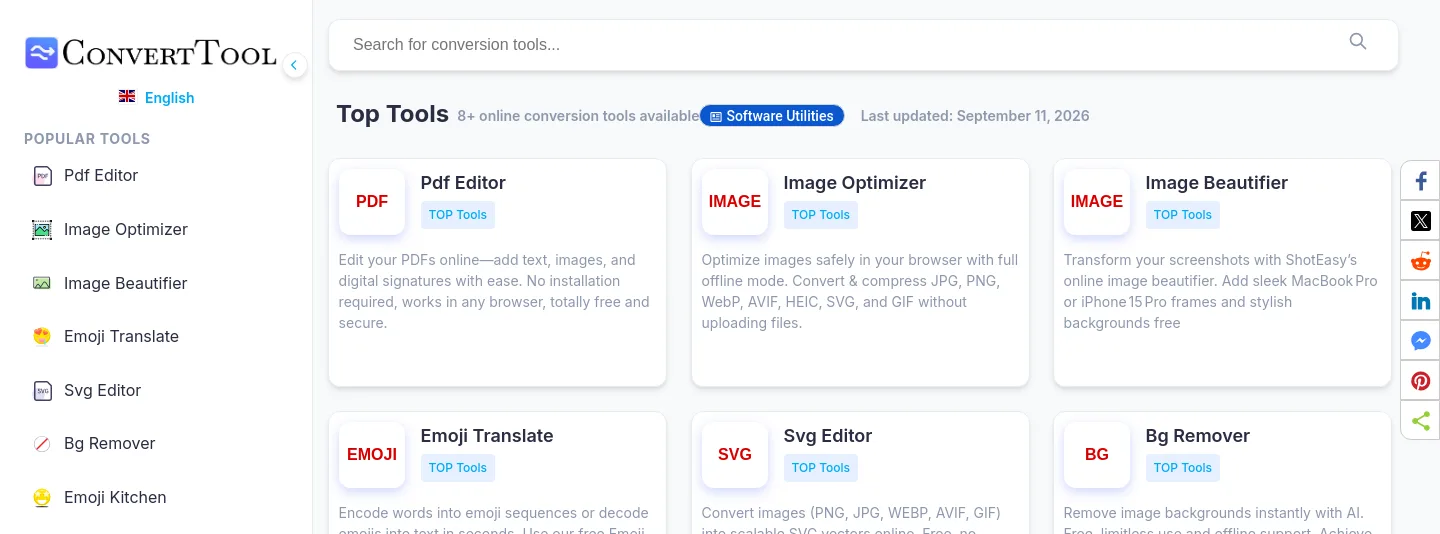Click the Emoji Translate sidebar icon

point(42,337)
